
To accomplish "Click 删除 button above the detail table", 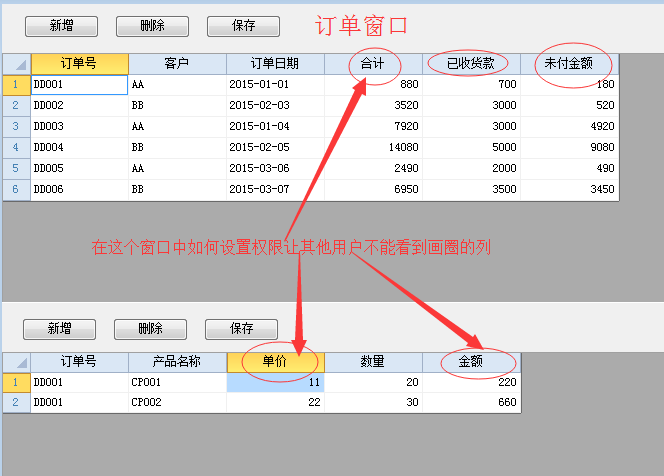I will tap(150, 329).
